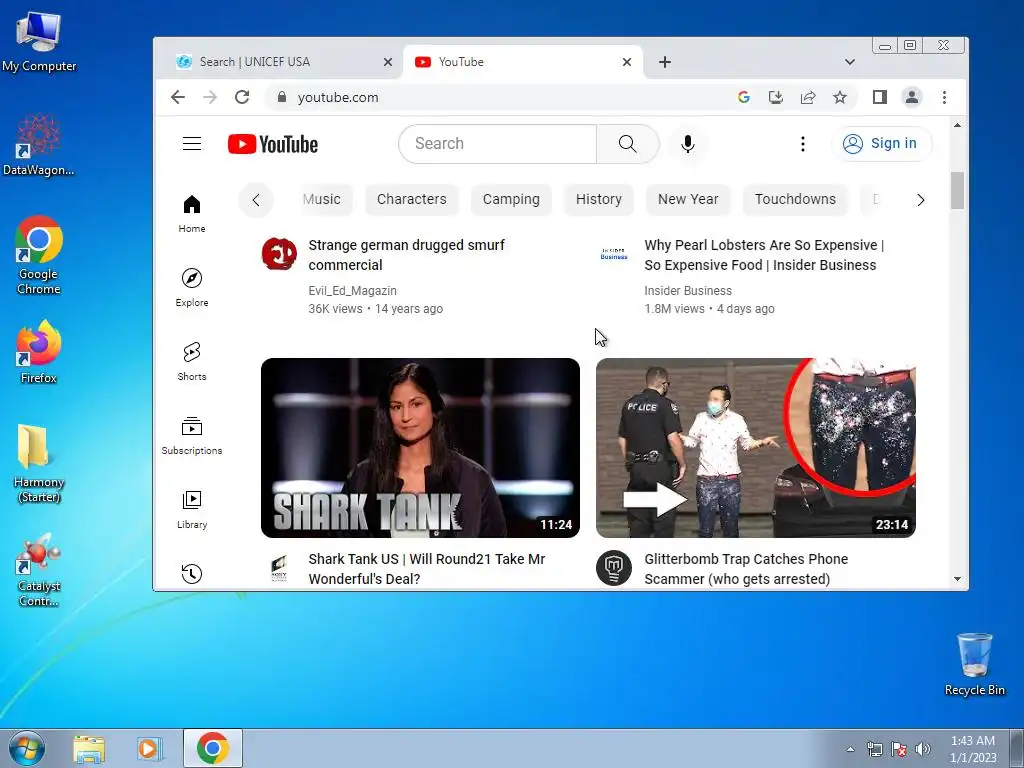The height and width of the screenshot is (768, 1024).
Task: Click the YouTube Search input field
Action: pos(498,144)
